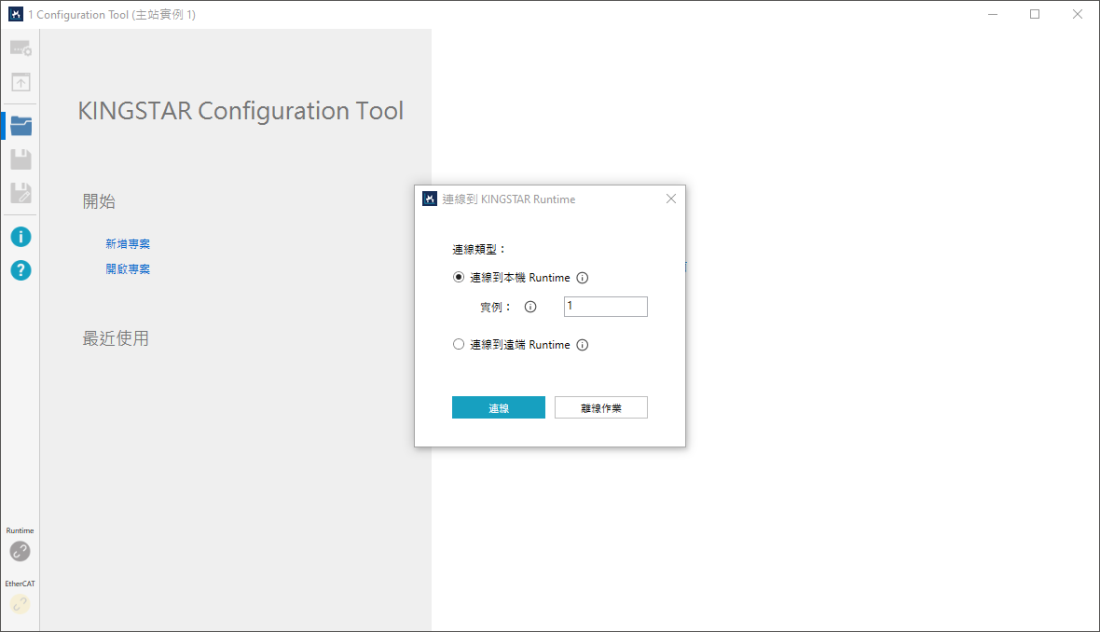Image resolution: width=1100 pixels, height=632 pixels.
Task: Click info icon beside 連線到遠端 Runtime
Action: click(x=582, y=344)
